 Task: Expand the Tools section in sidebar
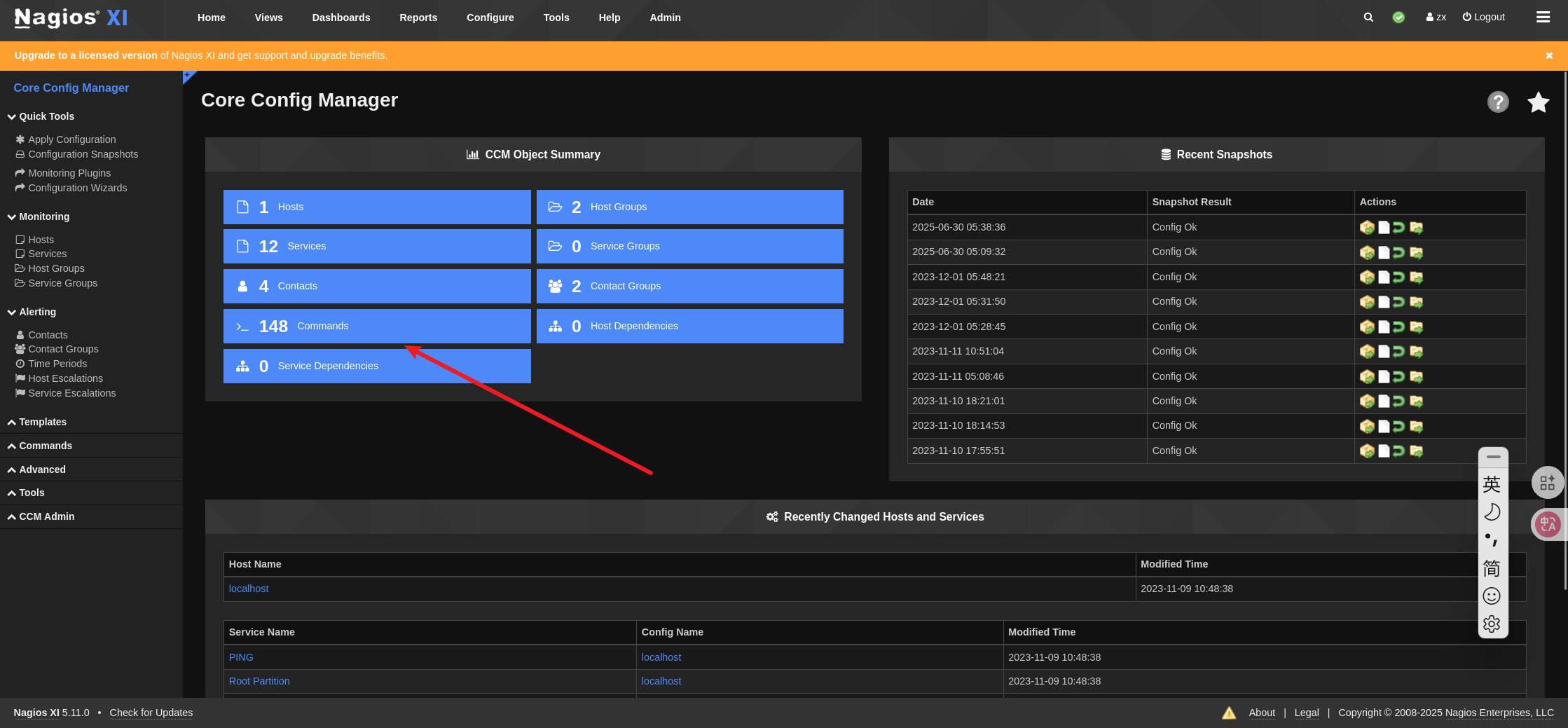(x=26, y=493)
